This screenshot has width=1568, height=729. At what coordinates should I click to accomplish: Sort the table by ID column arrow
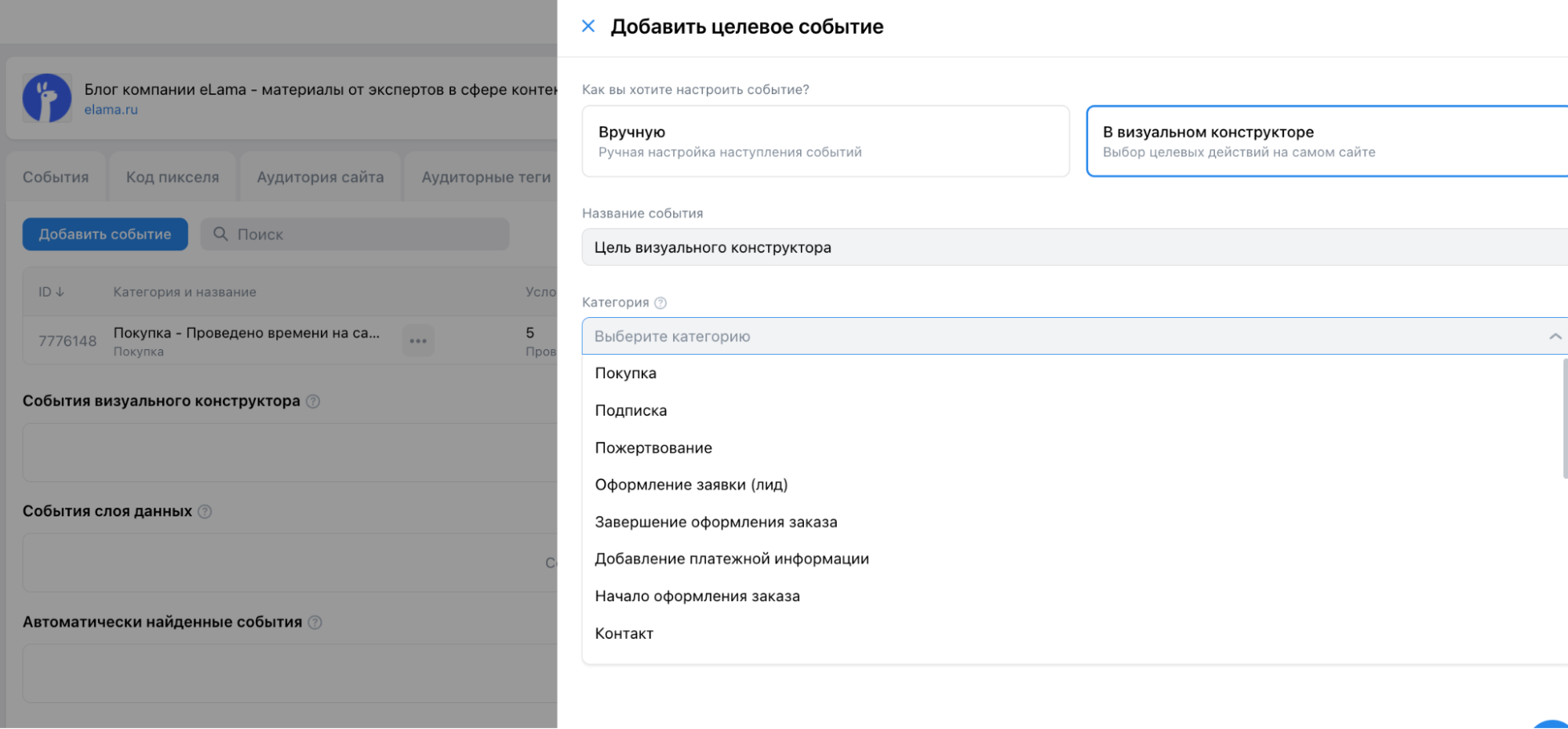pos(60,292)
